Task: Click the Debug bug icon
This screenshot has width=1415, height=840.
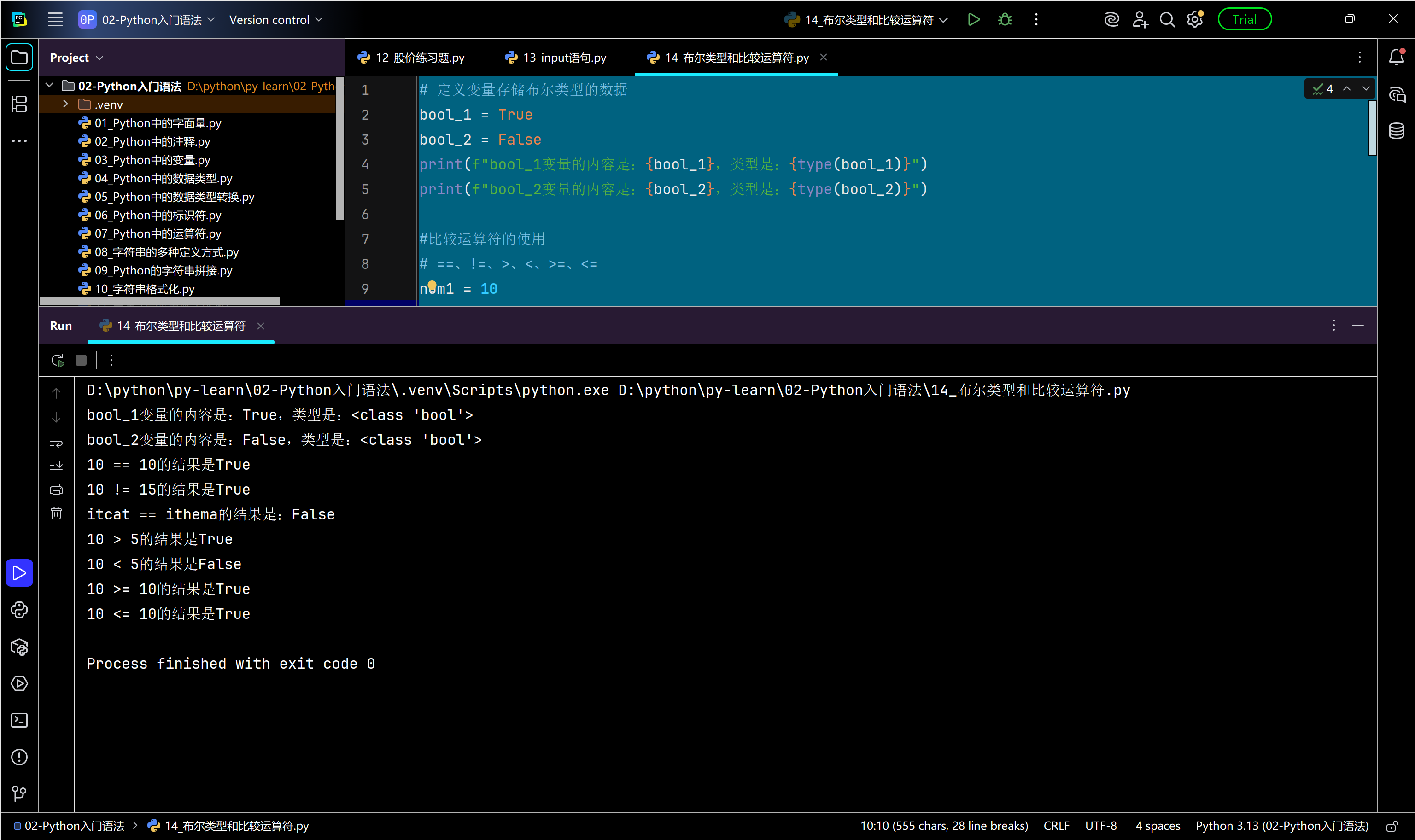Action: click(1005, 20)
